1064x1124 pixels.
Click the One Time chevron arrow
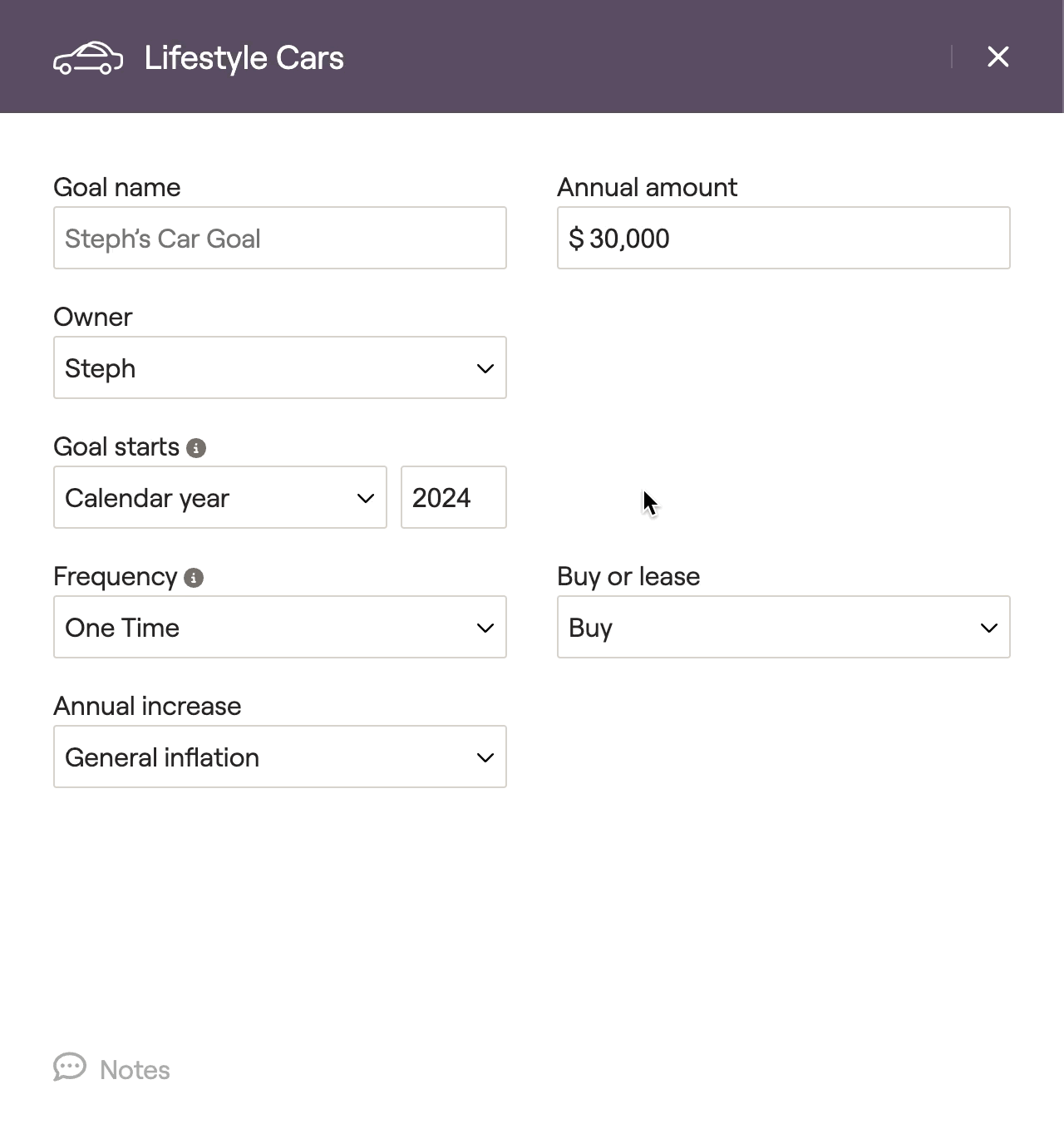[x=485, y=628]
